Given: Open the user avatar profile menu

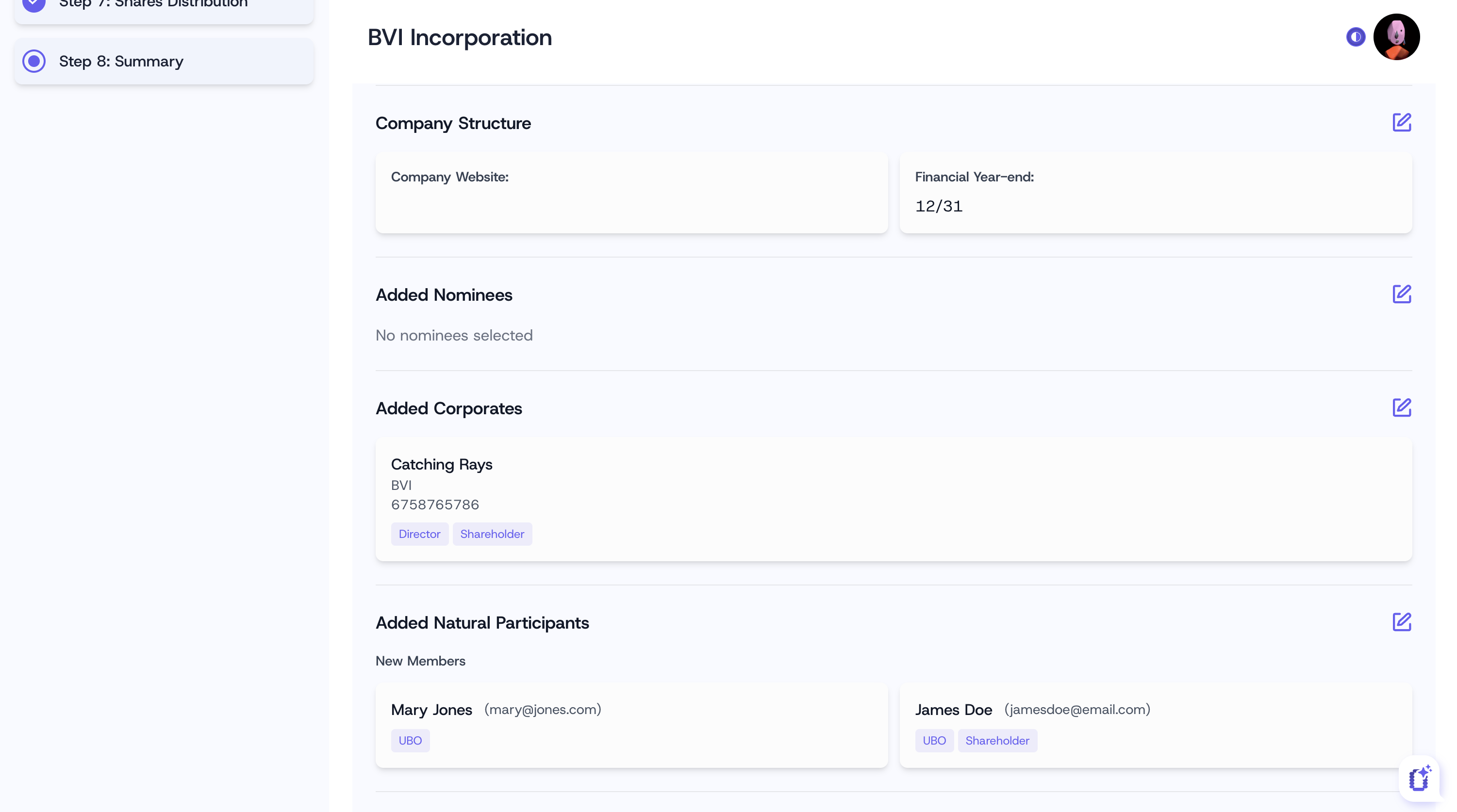Looking at the screenshot, I should 1396,37.
